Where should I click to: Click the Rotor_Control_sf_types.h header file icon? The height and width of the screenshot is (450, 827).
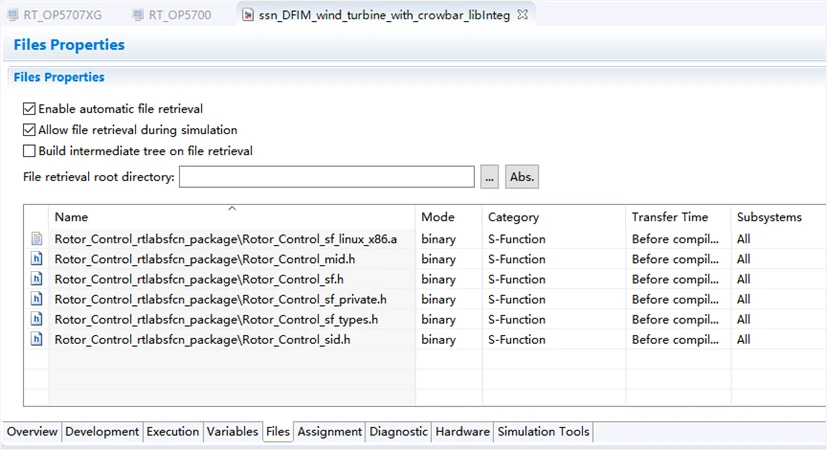pyautogui.click(x=37, y=319)
